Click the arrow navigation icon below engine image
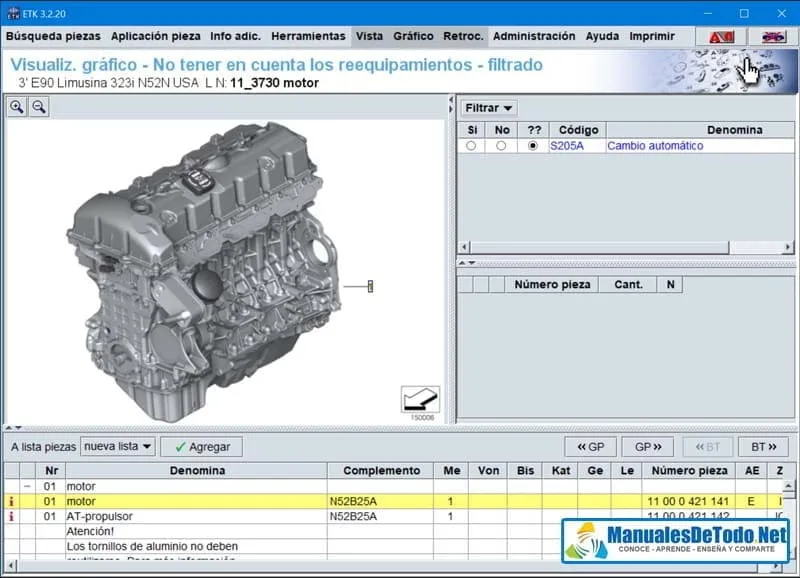Image resolution: width=800 pixels, height=578 pixels. pyautogui.click(x=420, y=400)
